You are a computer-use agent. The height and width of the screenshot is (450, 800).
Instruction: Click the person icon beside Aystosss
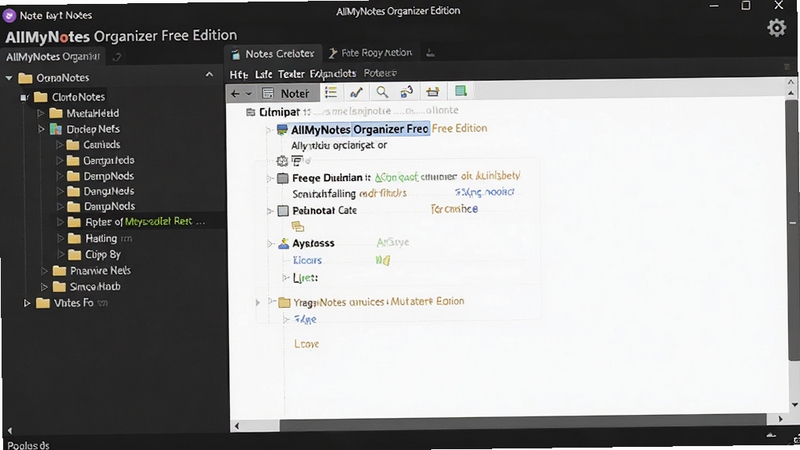[x=284, y=243]
